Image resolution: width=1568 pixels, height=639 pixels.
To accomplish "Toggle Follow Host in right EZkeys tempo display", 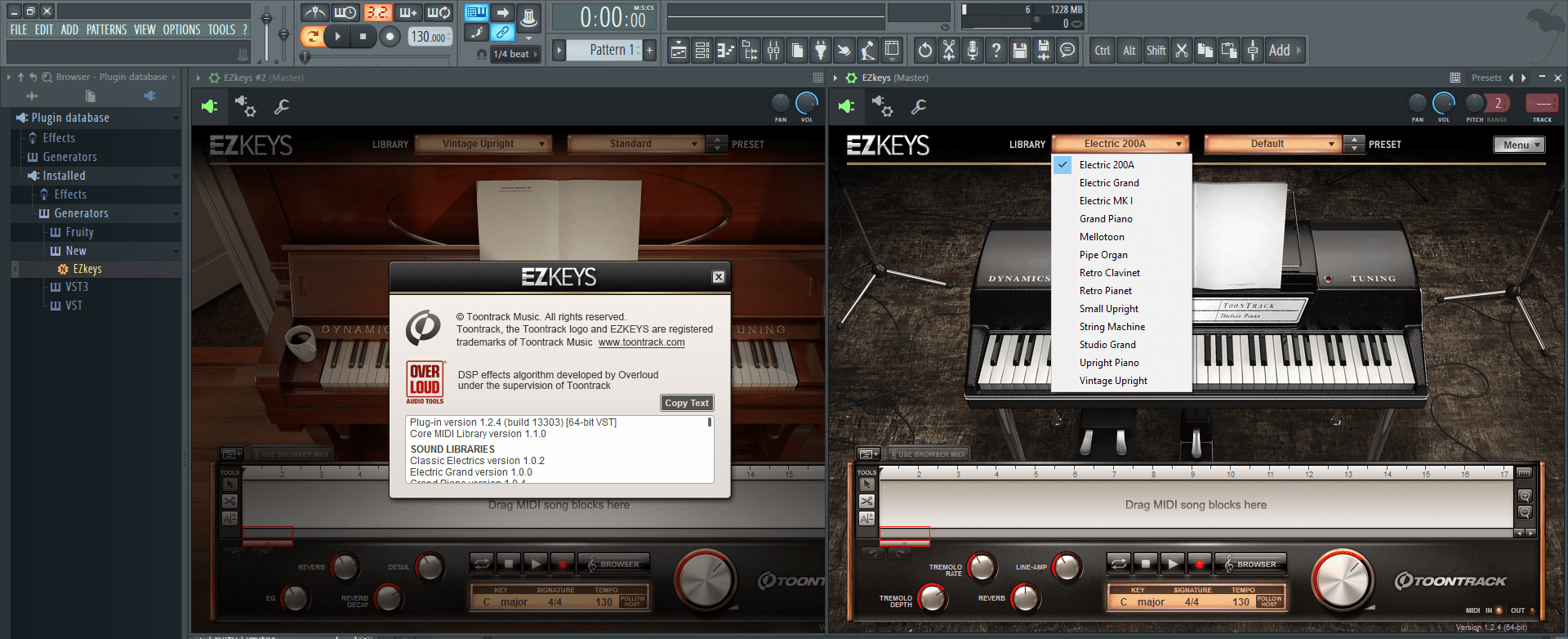I will coord(1269,601).
